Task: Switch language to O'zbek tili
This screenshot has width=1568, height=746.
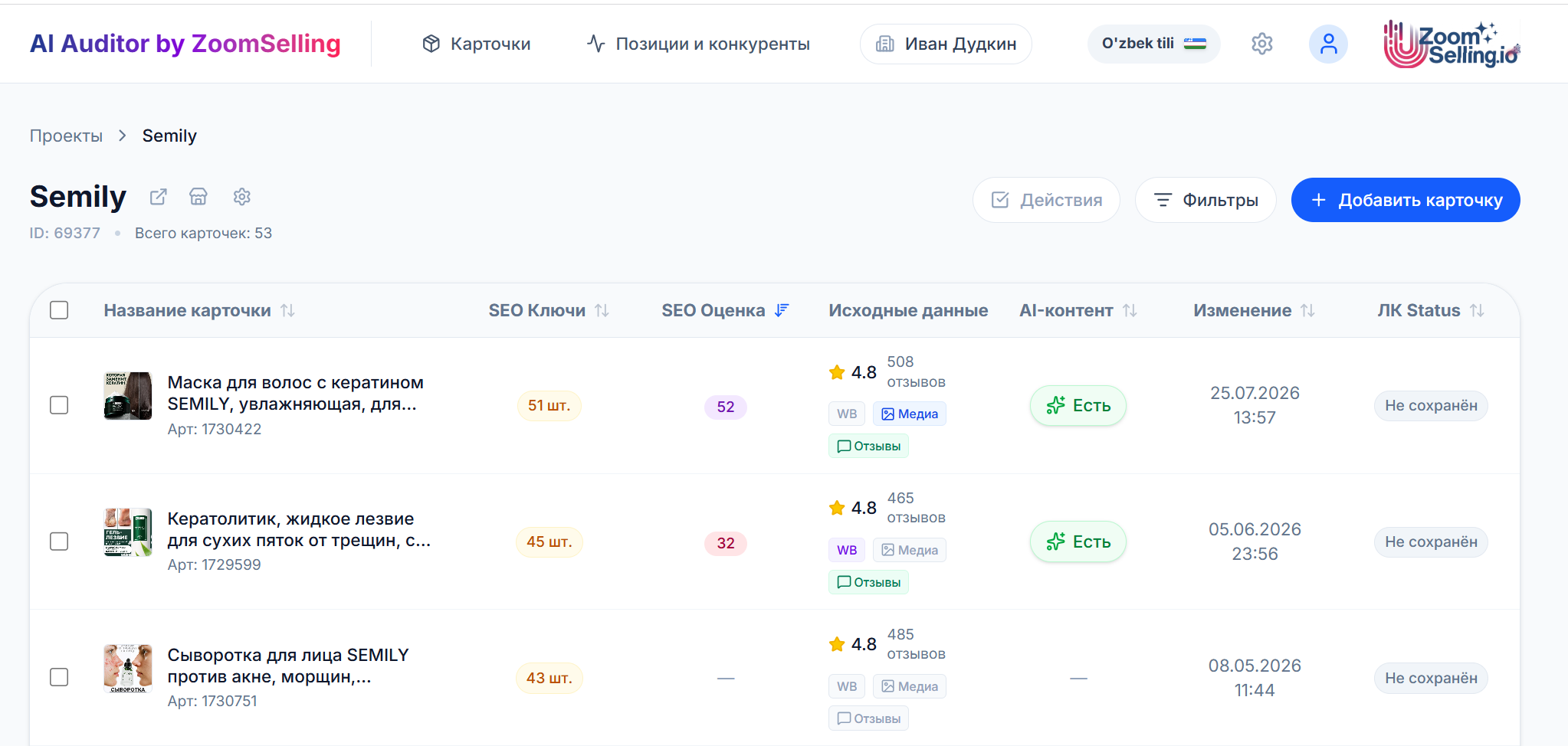Action: point(1153,44)
